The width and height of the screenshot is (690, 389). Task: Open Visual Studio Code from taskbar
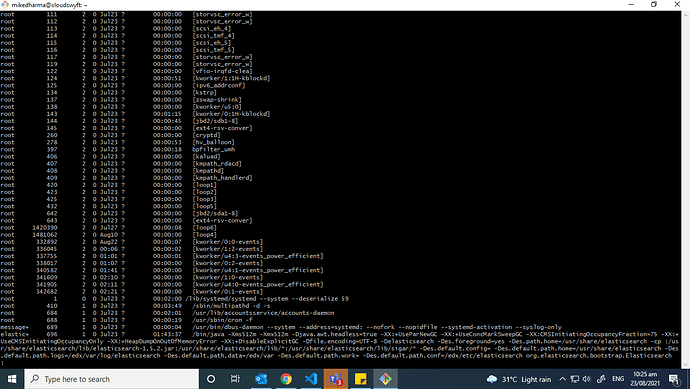(311, 379)
